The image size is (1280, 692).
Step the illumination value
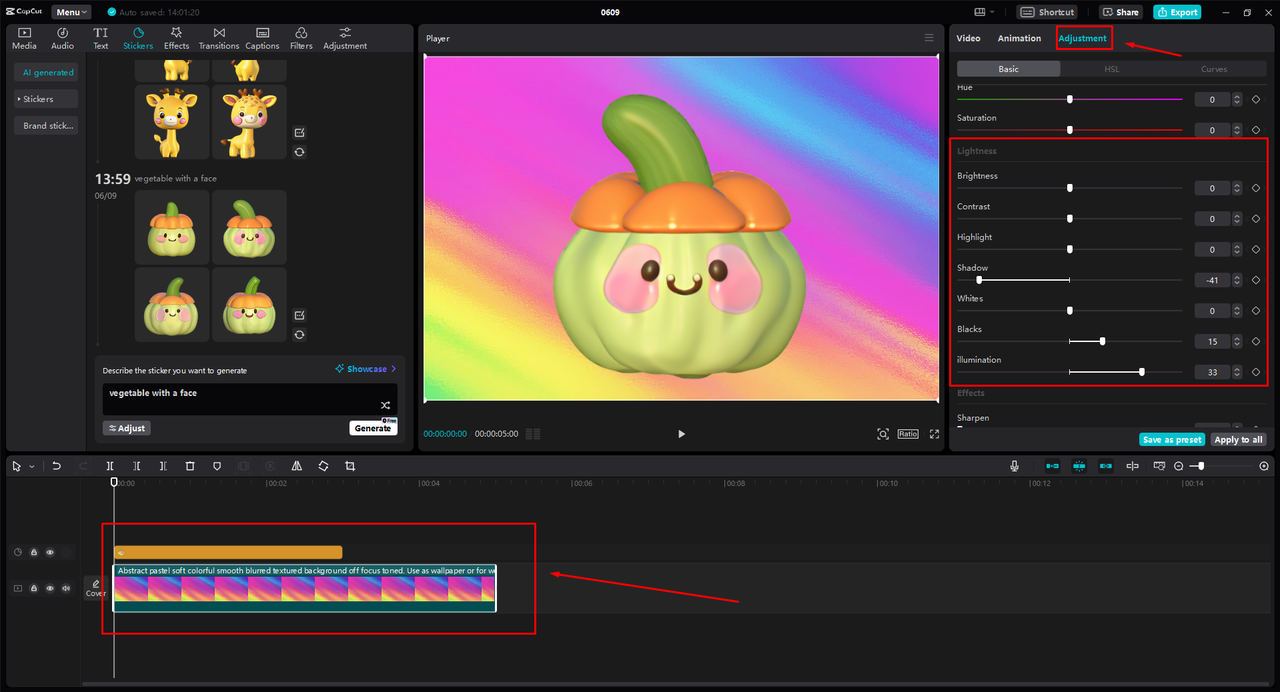1237,372
